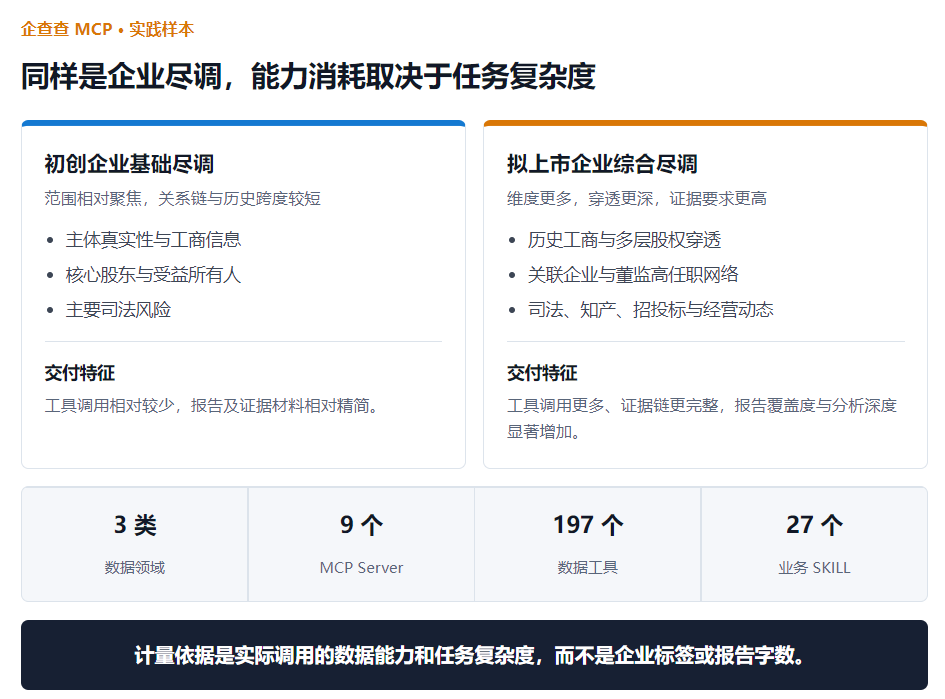Click the 企查查 MCP • 实践样本 header label
Image resolution: width=945 pixels, height=699 pixels.
107,29
